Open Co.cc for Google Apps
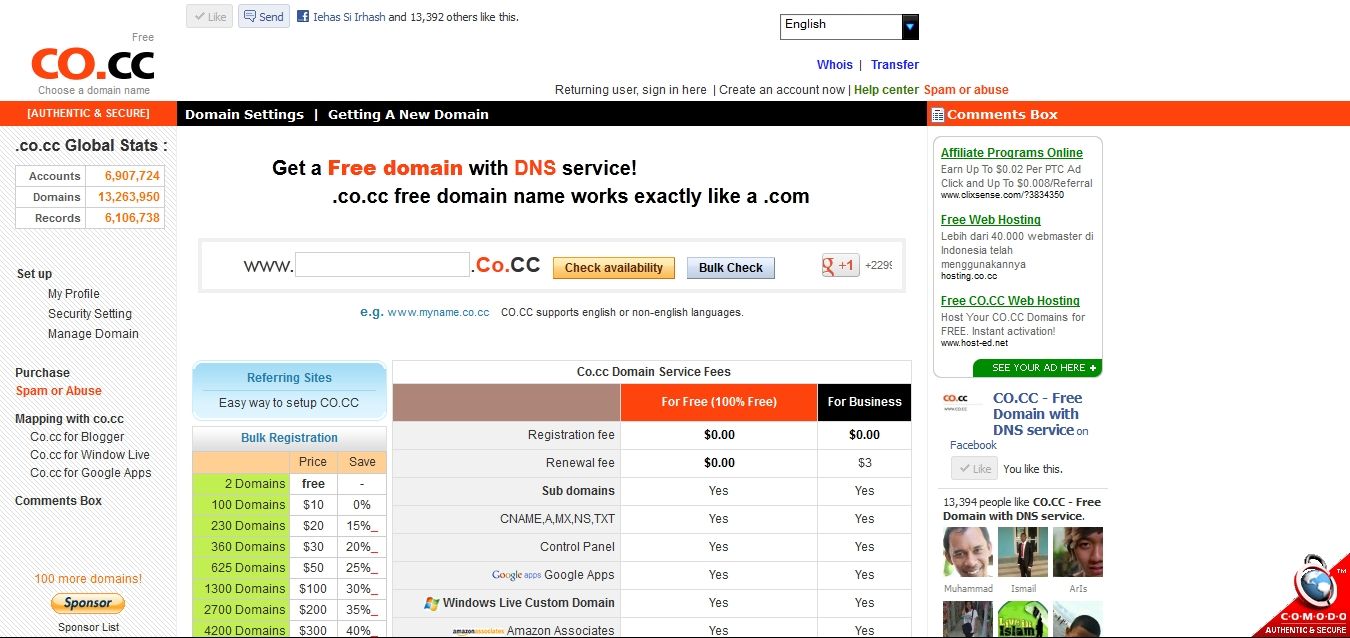 [x=91, y=473]
